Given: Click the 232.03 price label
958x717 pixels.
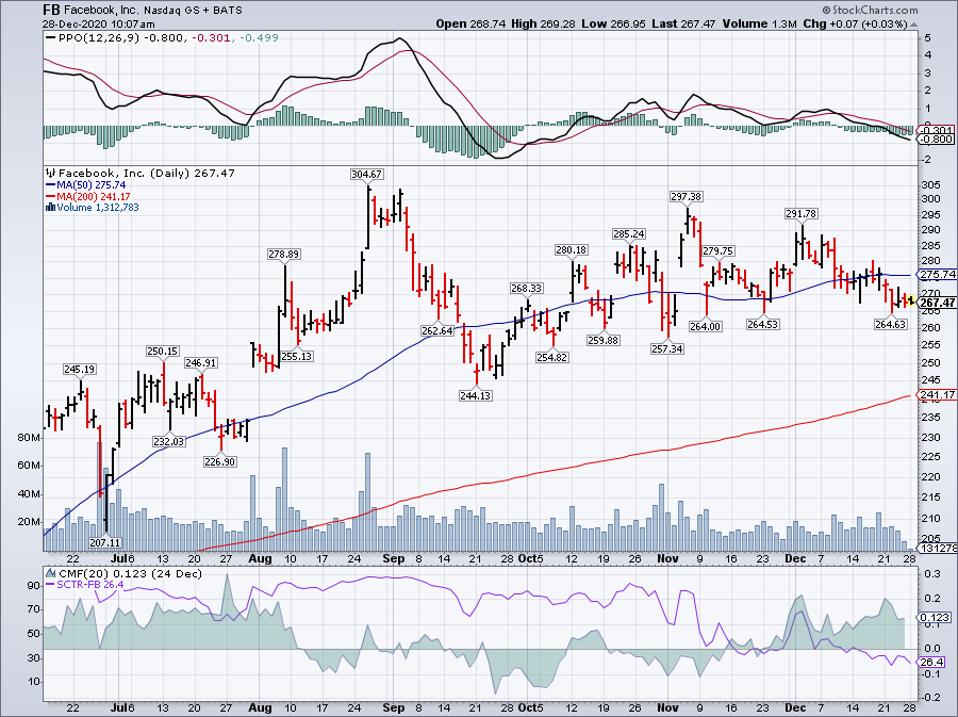Looking at the screenshot, I should [x=169, y=442].
